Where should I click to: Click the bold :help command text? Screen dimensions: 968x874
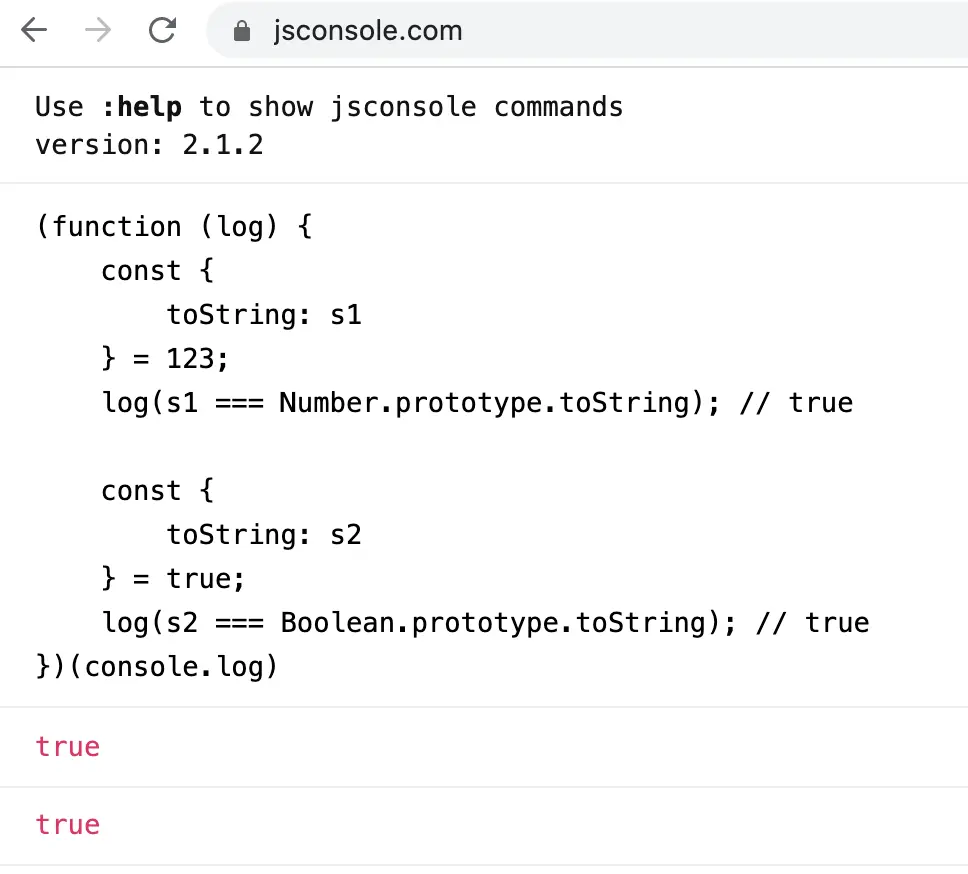[142, 107]
